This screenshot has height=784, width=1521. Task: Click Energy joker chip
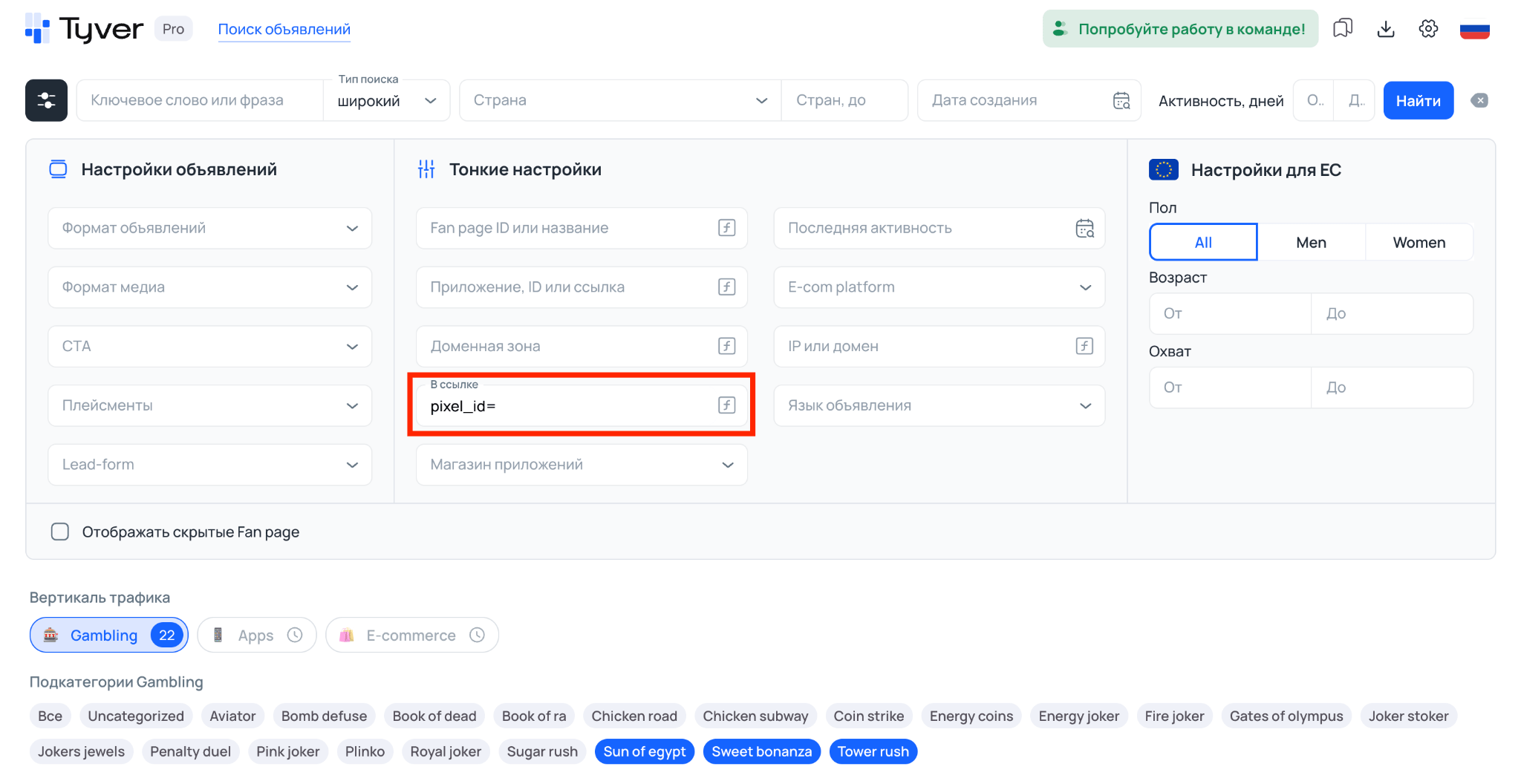[x=1078, y=716]
